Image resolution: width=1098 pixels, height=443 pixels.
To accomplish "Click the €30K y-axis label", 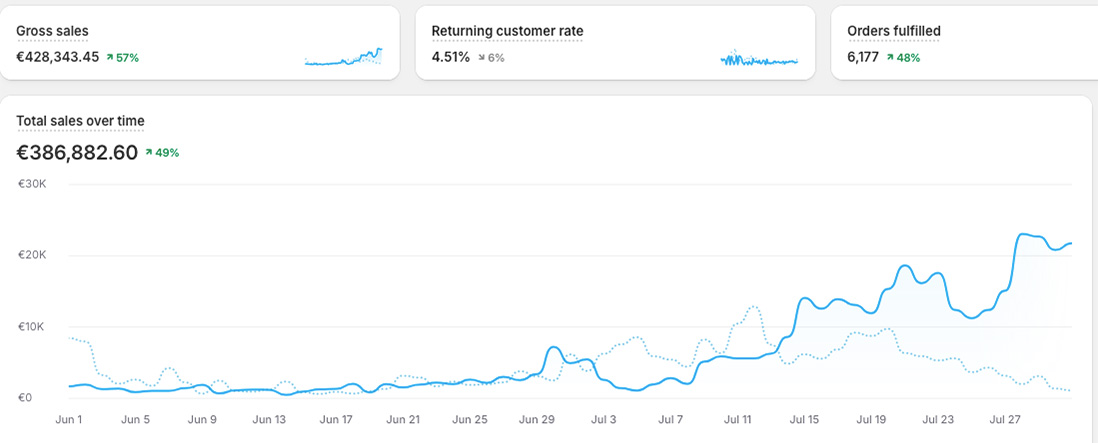I will coord(33,184).
